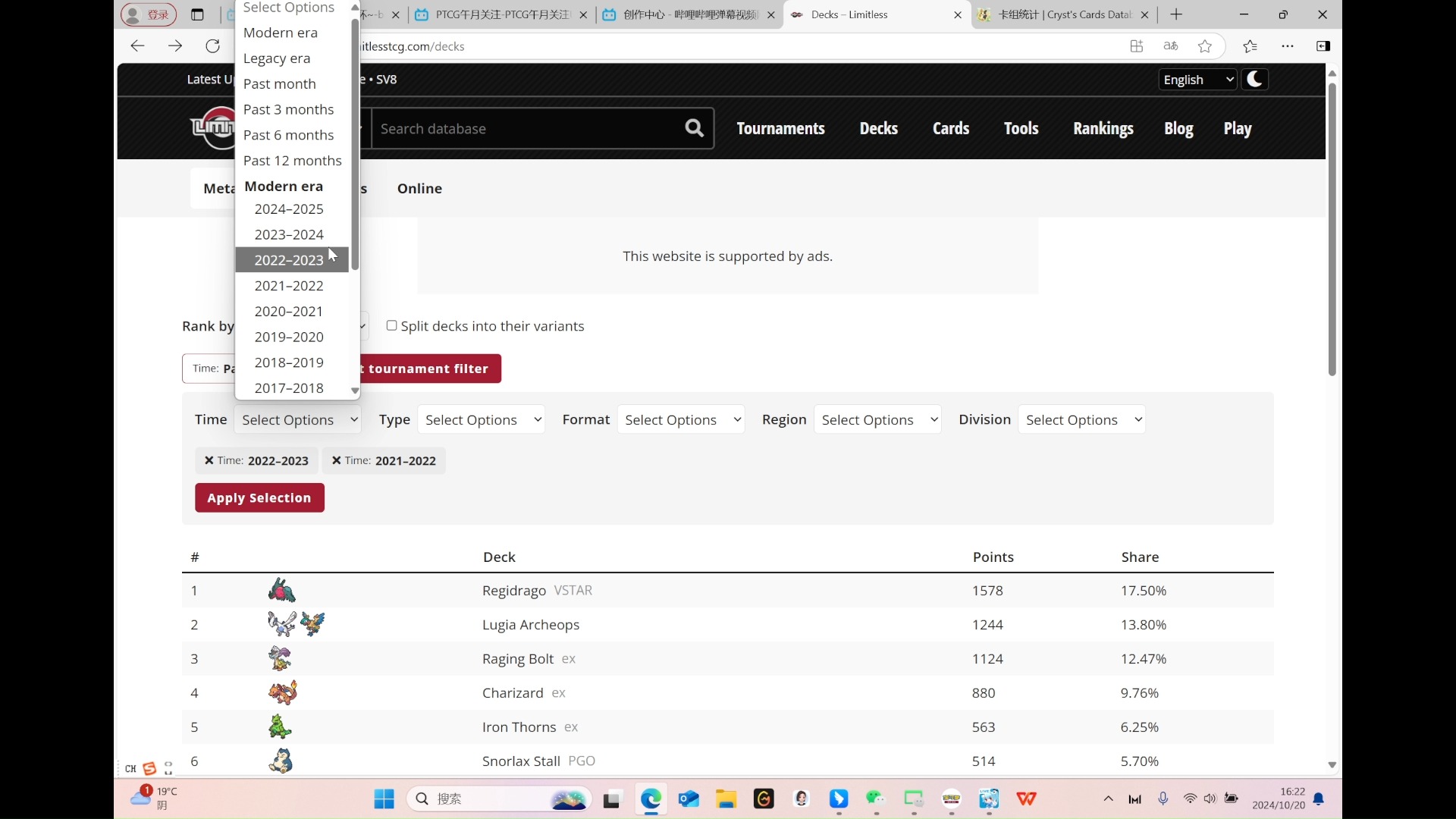
Task: Open new browser tab plus icon
Action: (x=1176, y=14)
